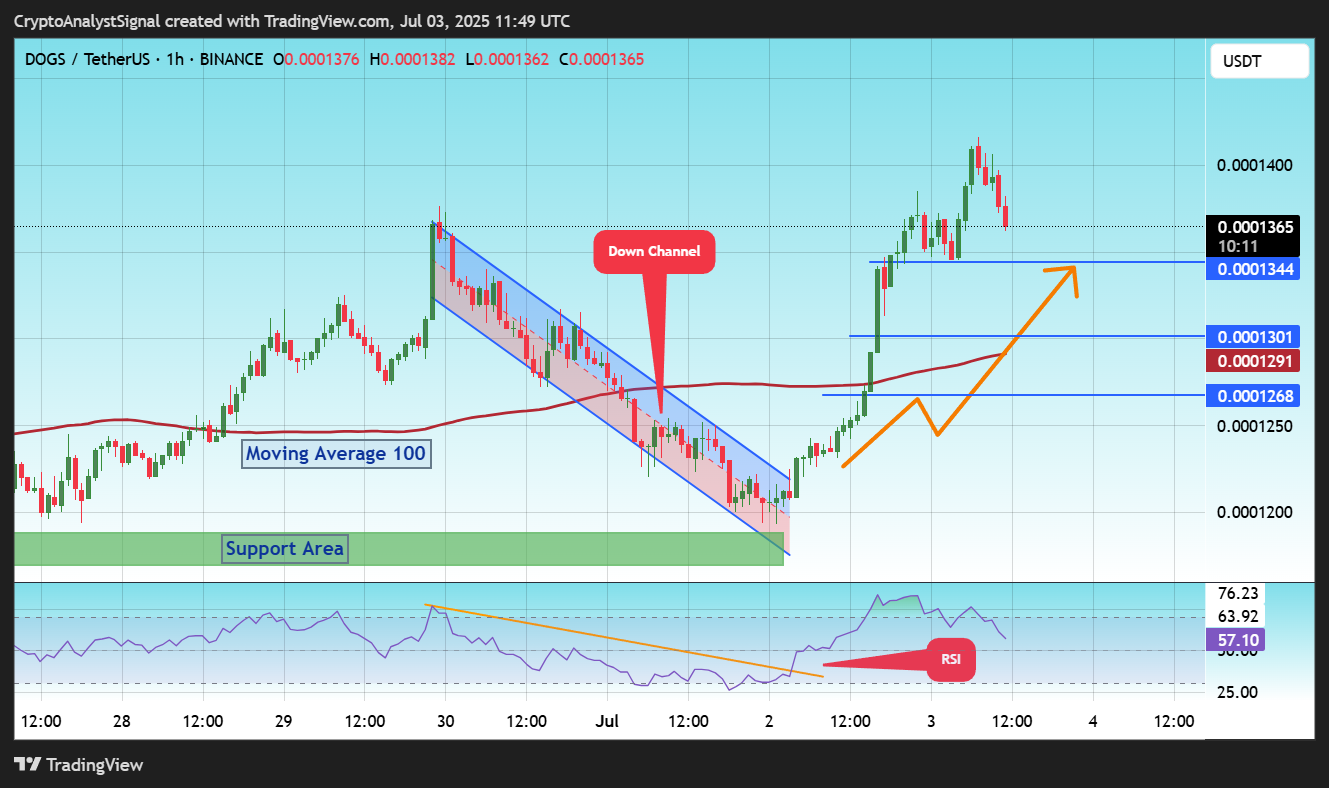Image resolution: width=1329 pixels, height=788 pixels.
Task: Click the green support area zone
Action: coord(398,548)
